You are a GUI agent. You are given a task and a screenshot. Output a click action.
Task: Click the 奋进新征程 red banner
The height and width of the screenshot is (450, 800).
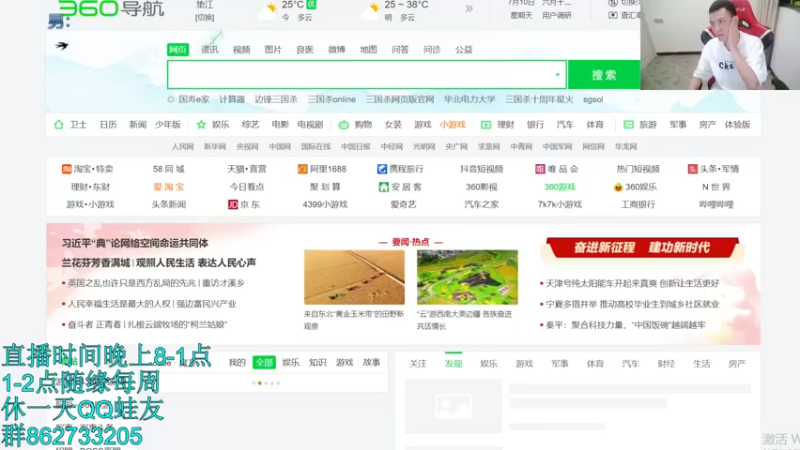pos(642,248)
